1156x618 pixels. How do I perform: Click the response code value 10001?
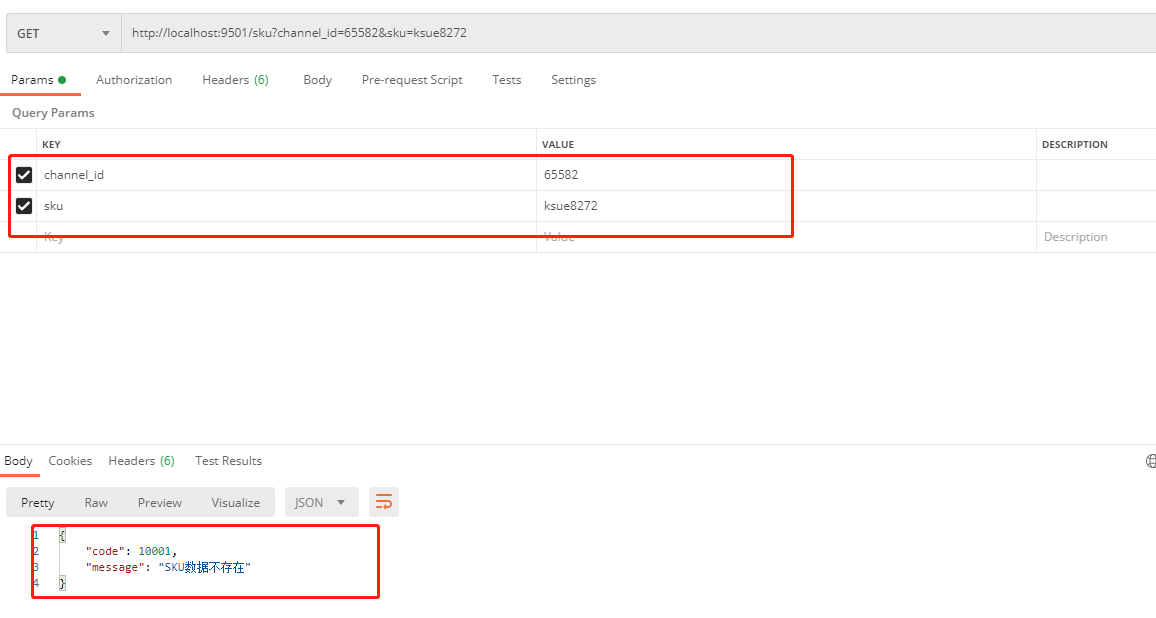coord(154,551)
